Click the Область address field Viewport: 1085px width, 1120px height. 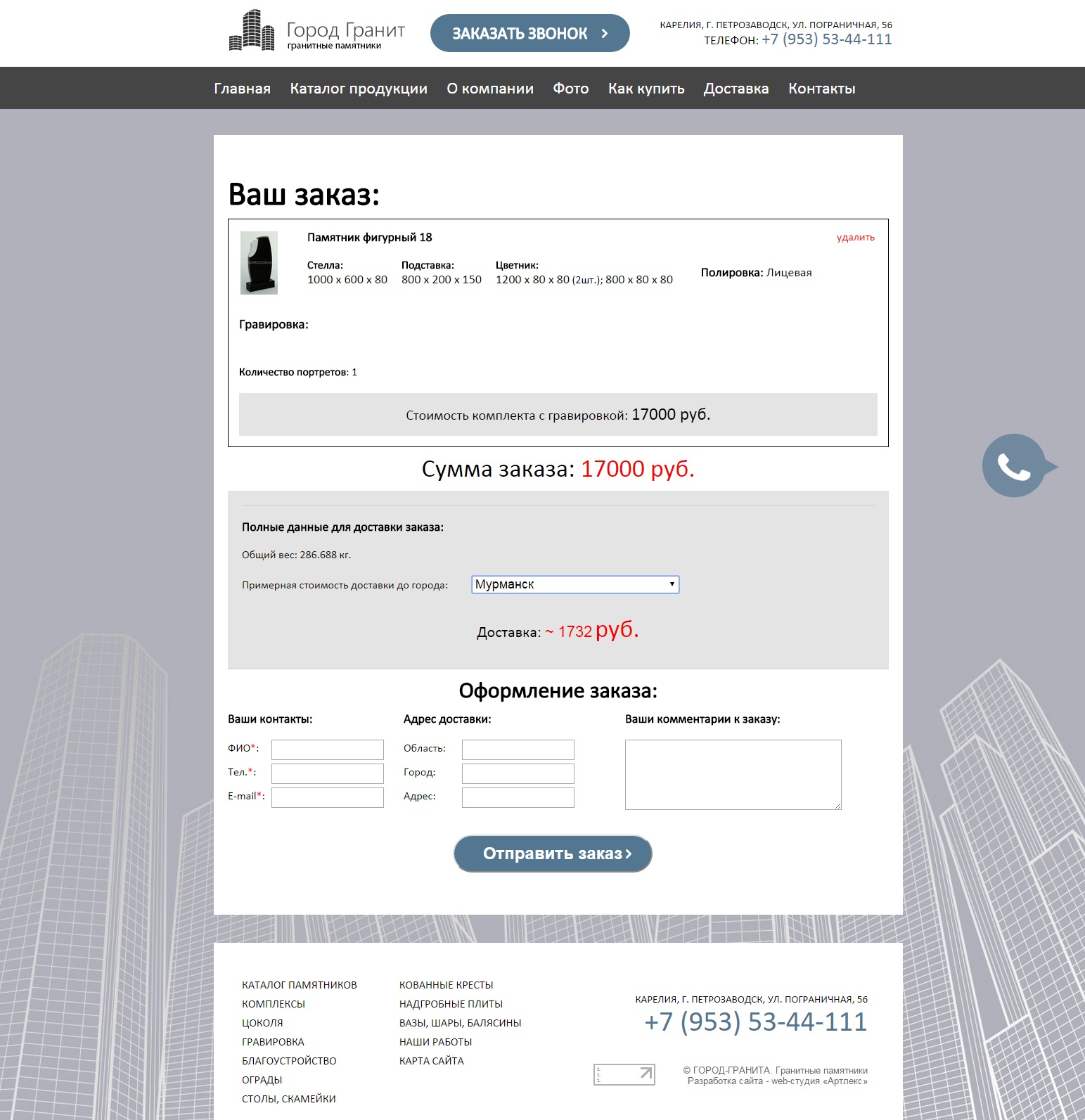pos(518,749)
